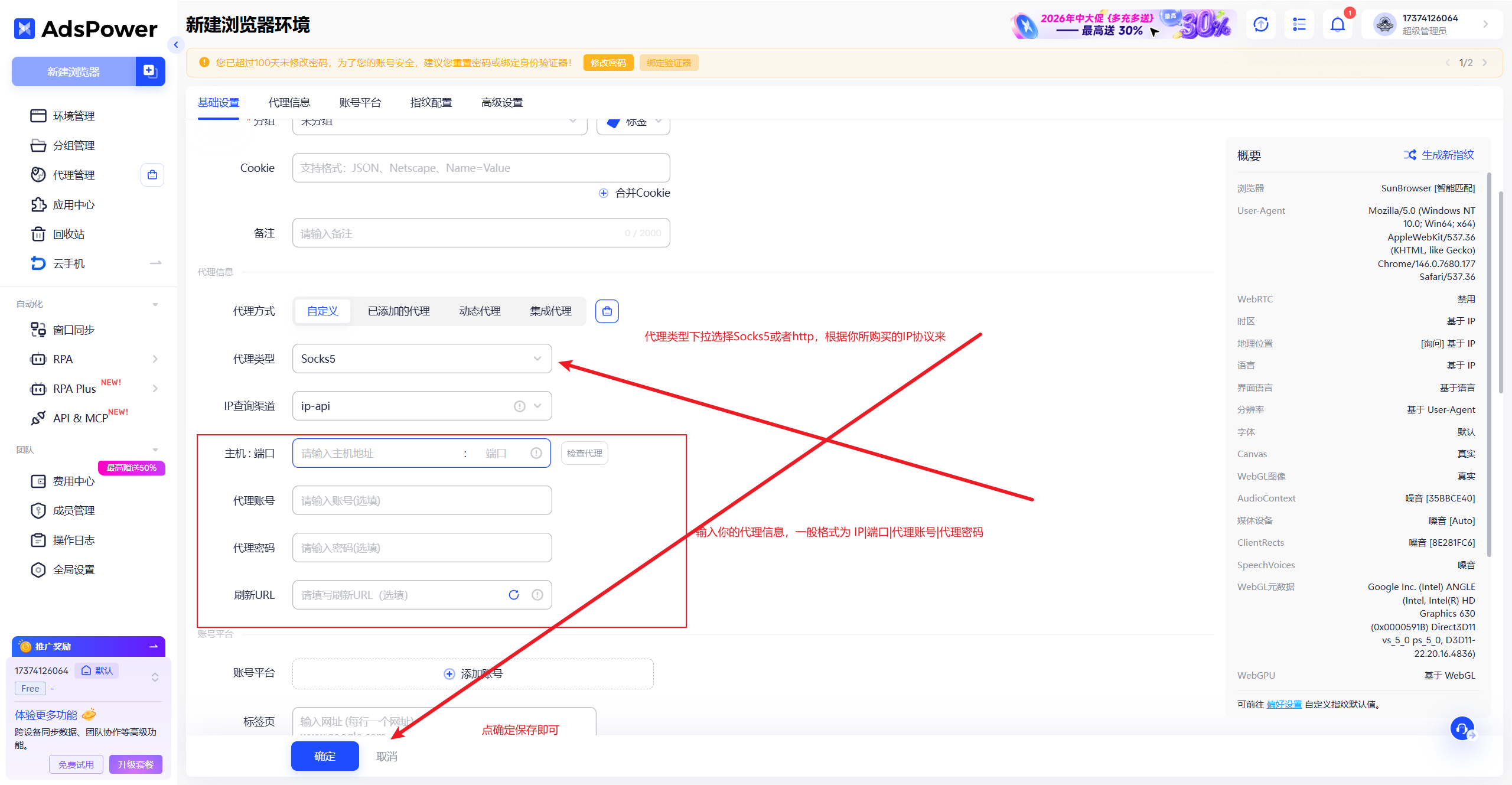Switch to the 代理信息 tab

(x=289, y=103)
